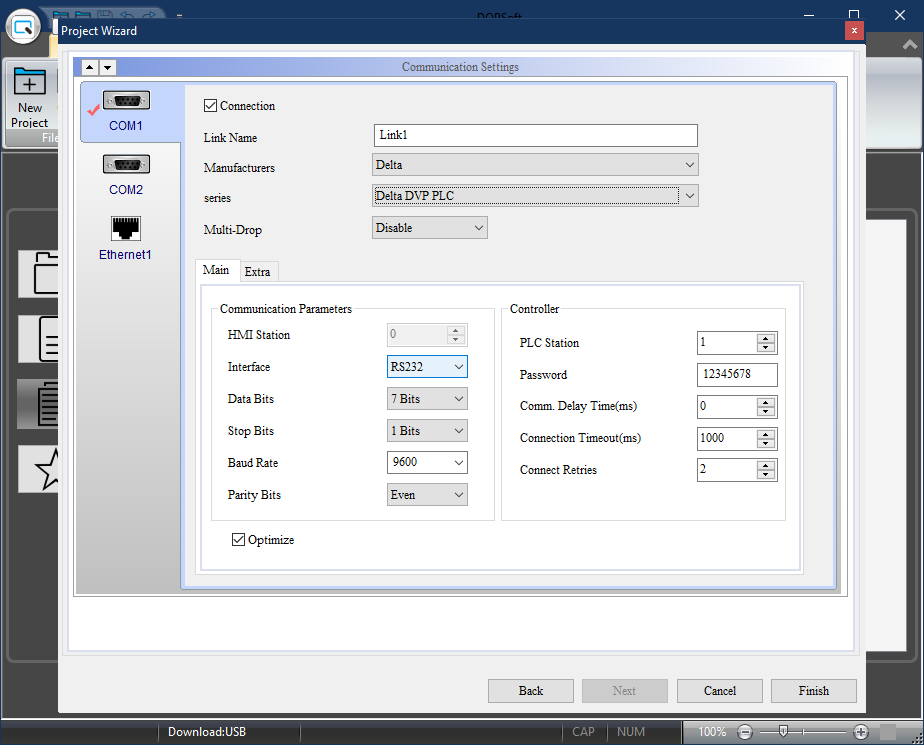The image size is (924, 745).
Task: Toggle the Connection checkbox
Action: pos(210,106)
